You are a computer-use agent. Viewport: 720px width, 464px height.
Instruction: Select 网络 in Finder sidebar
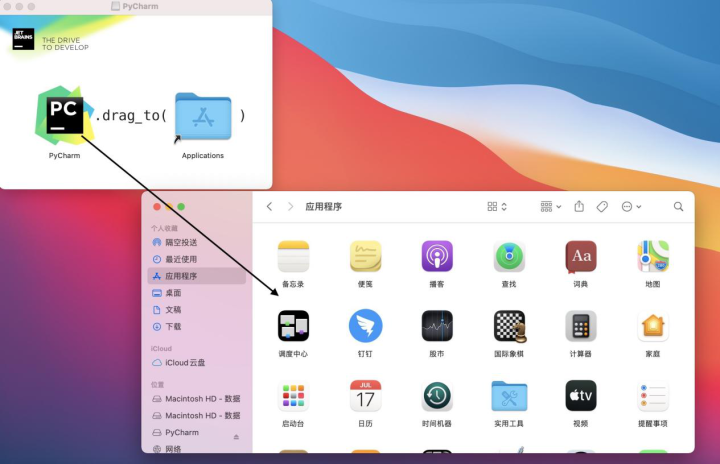click(197, 448)
